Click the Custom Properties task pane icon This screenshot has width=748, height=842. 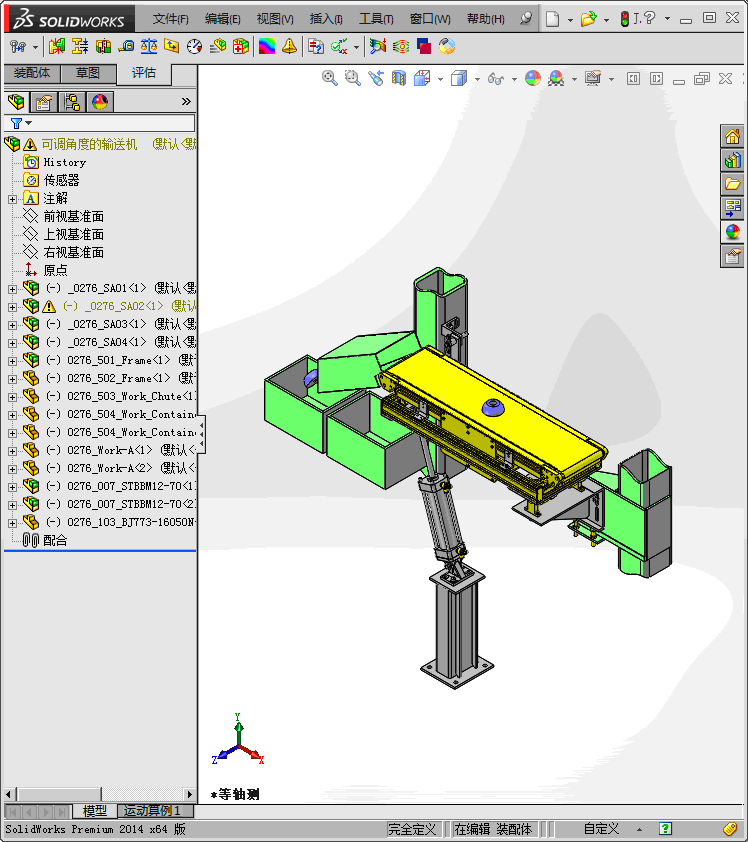pyautogui.click(x=732, y=256)
